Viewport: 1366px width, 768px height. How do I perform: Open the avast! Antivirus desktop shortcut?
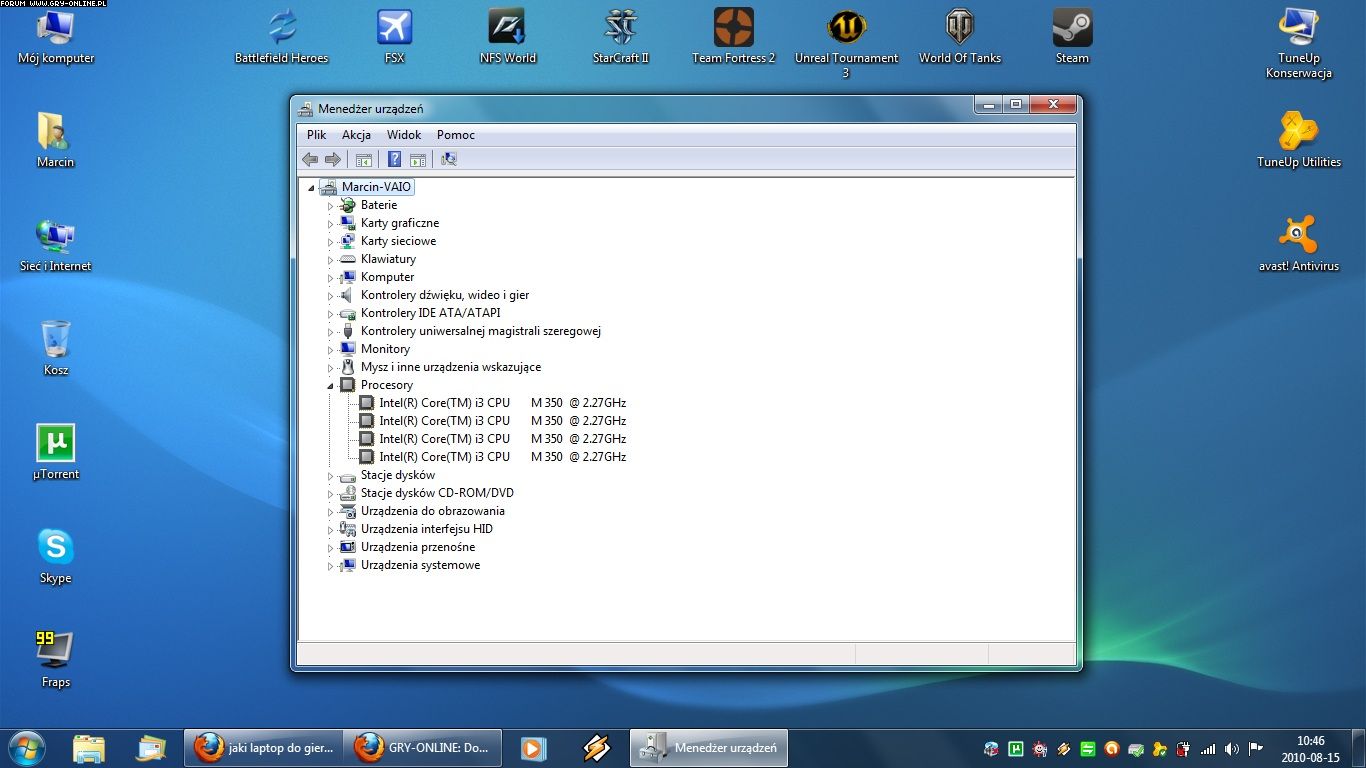point(1299,244)
